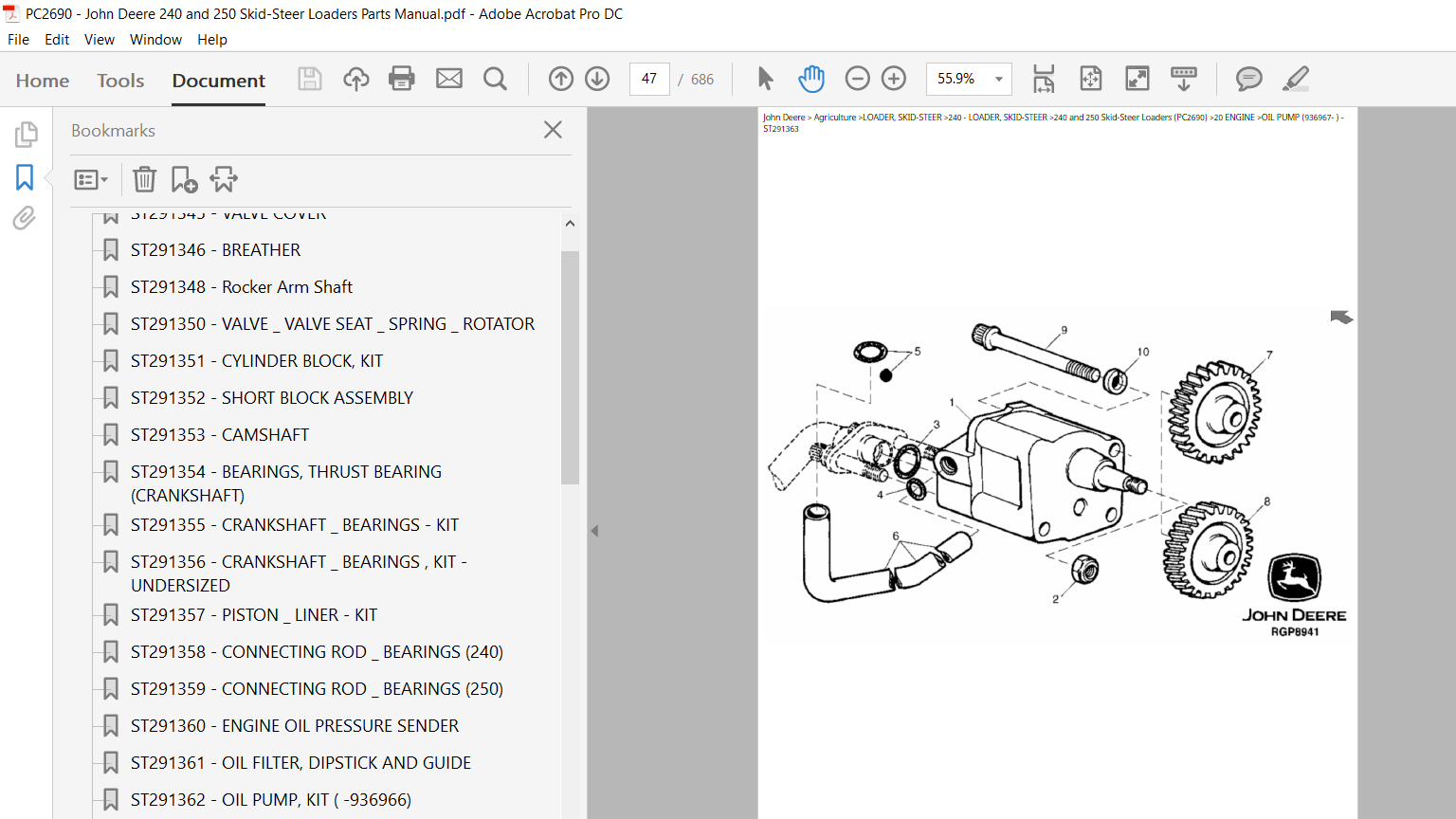Open the Edit menu
This screenshot has width=1456, height=819.
point(57,39)
